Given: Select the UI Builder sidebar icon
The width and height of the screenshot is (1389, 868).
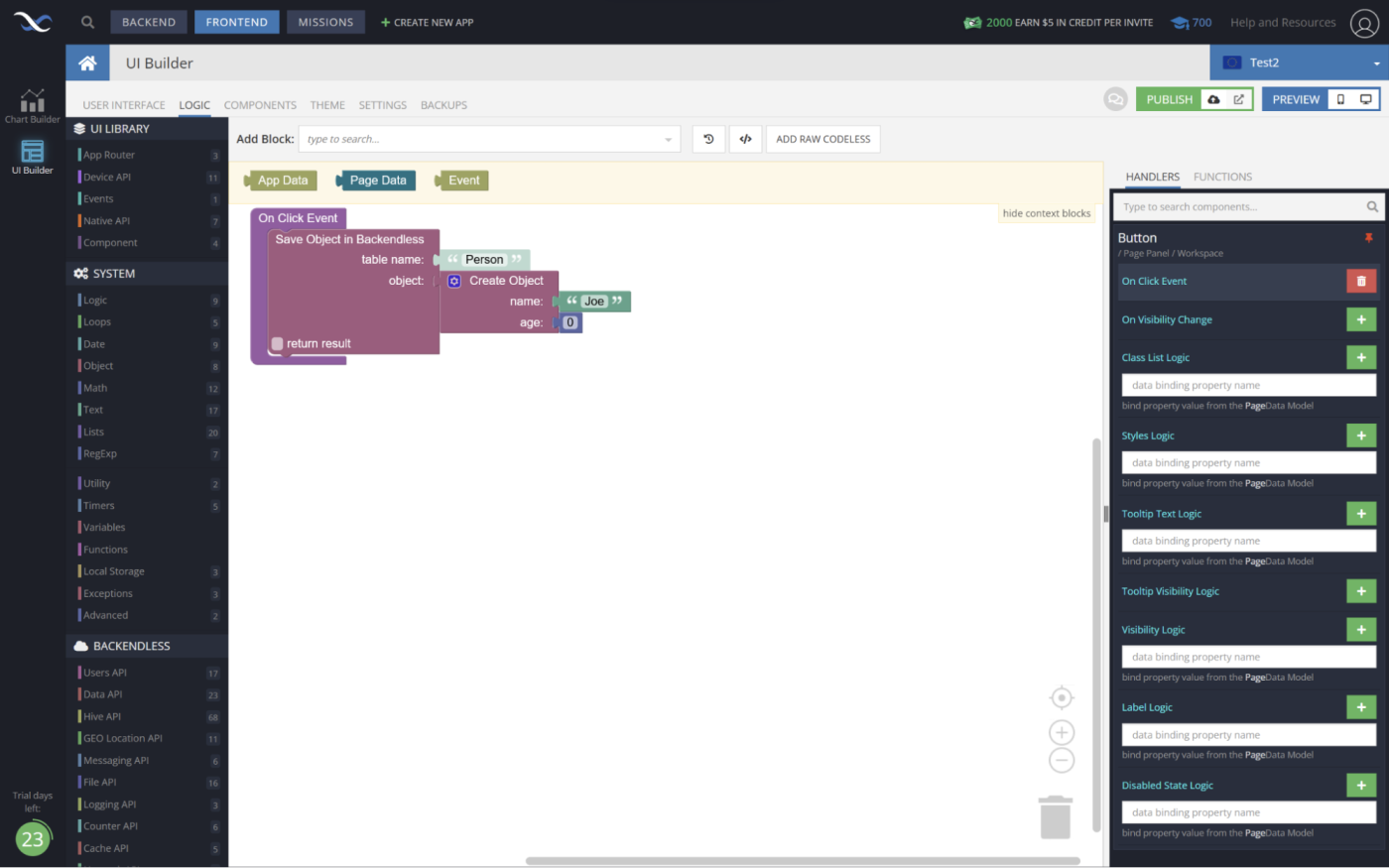Looking at the screenshot, I should click(32, 156).
